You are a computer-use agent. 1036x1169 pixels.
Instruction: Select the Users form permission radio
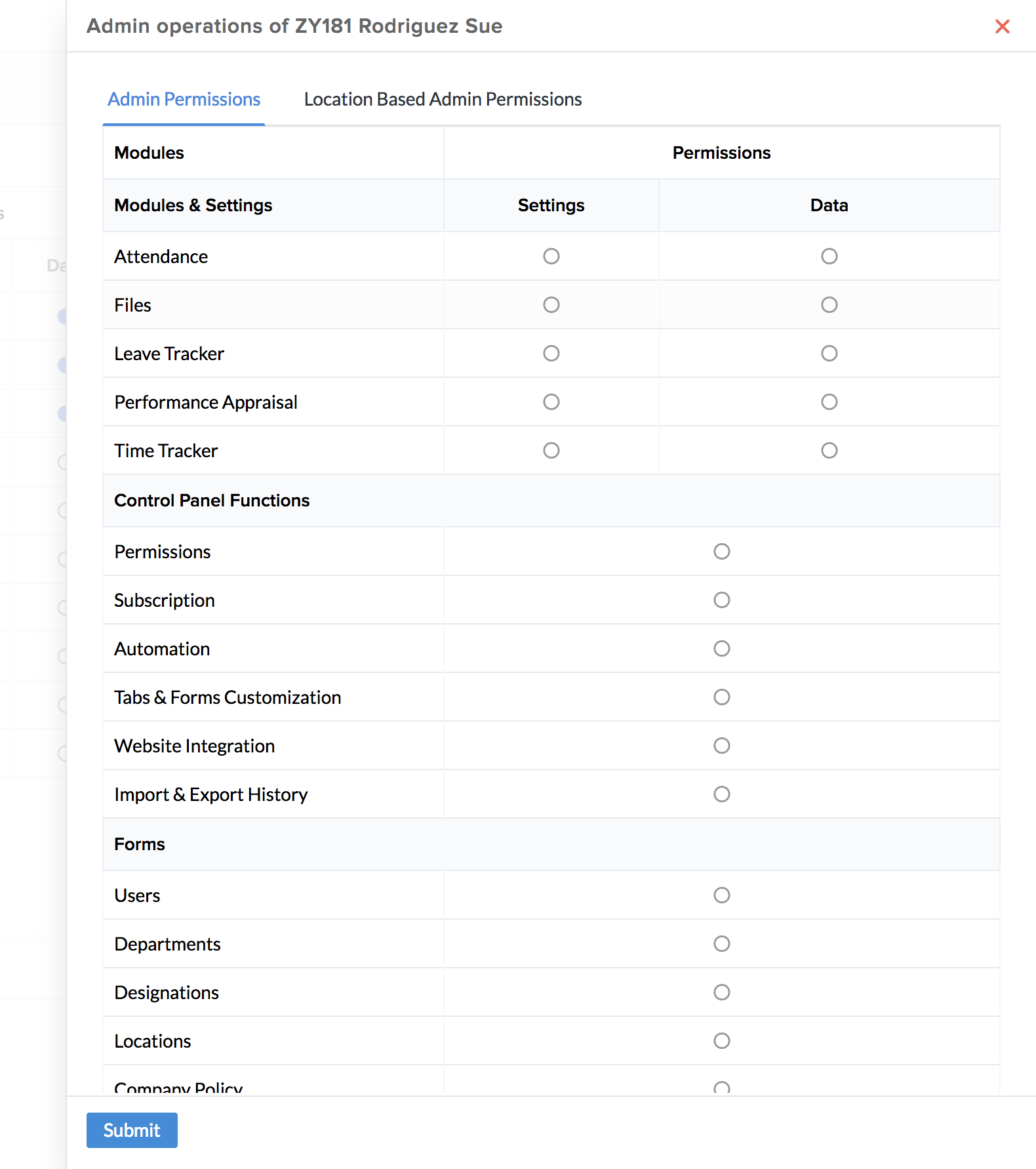coord(722,895)
